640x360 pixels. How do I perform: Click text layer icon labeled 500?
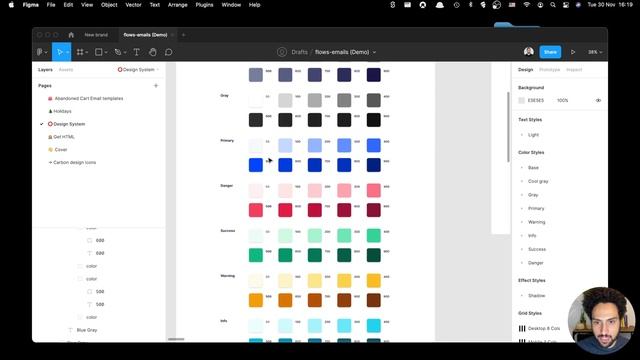coord(89,304)
